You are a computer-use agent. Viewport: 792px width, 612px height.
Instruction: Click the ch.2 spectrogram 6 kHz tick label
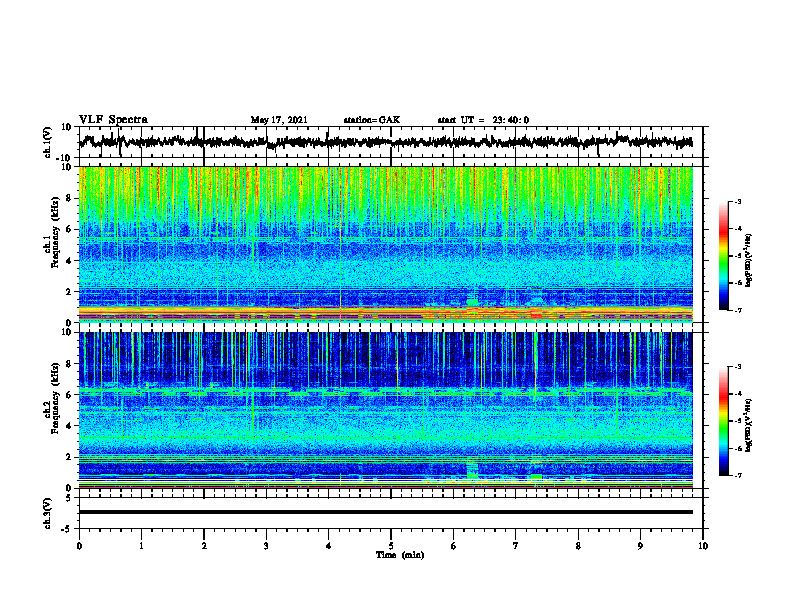(69, 395)
